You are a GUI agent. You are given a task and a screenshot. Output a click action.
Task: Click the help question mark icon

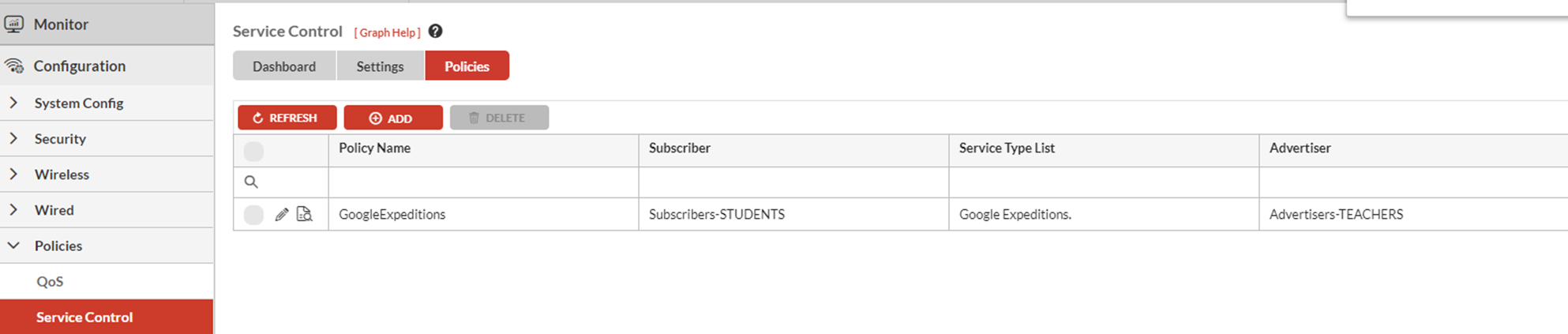(435, 32)
